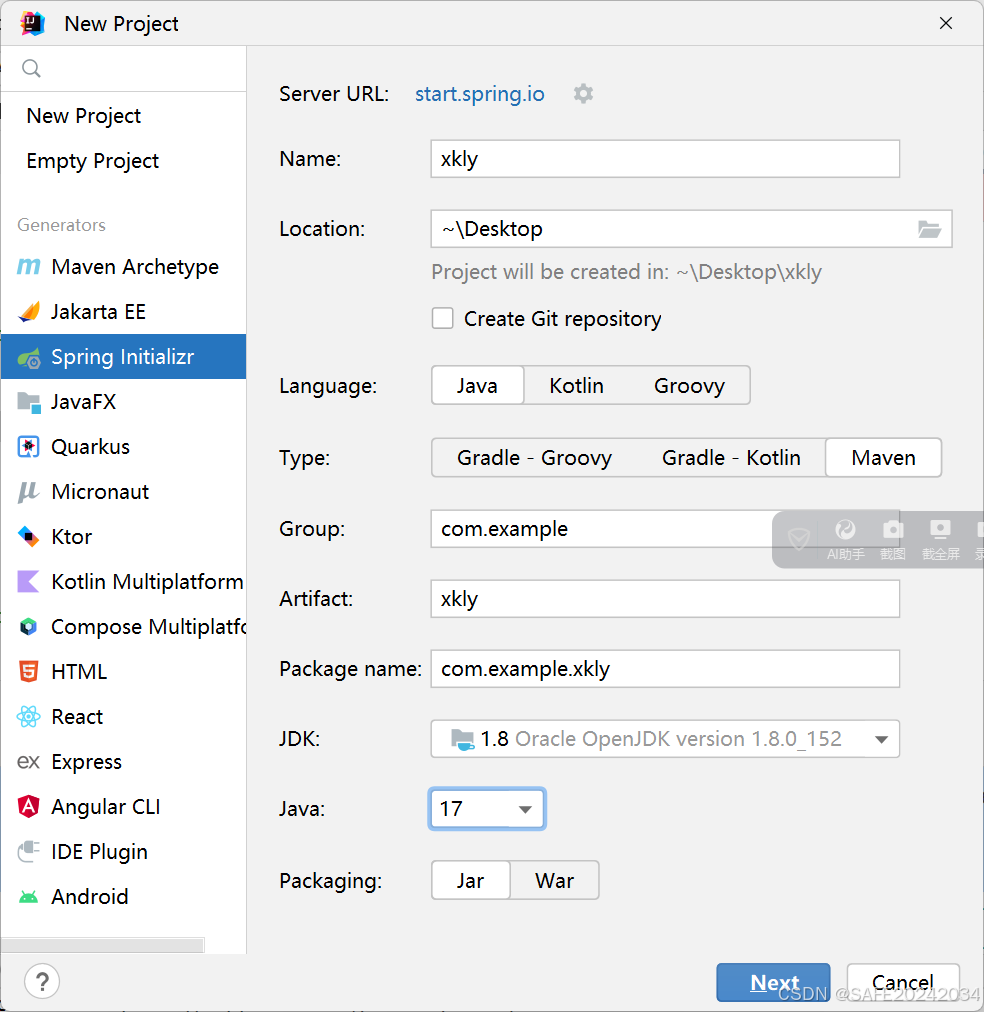Enable the Create Git repository checkbox
The image size is (984, 1012).
click(442, 318)
